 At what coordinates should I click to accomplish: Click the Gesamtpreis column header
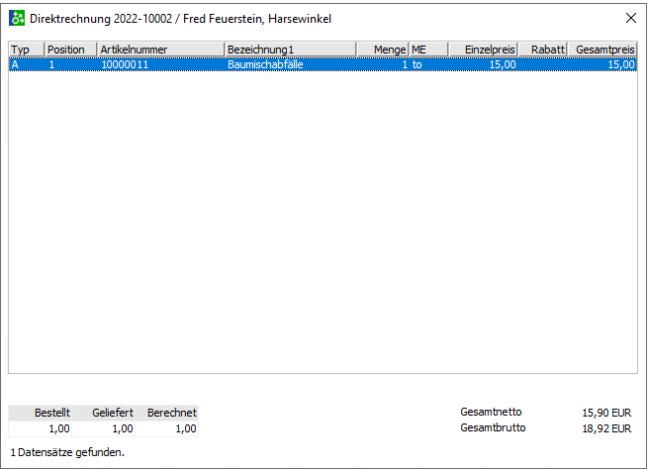602,50
